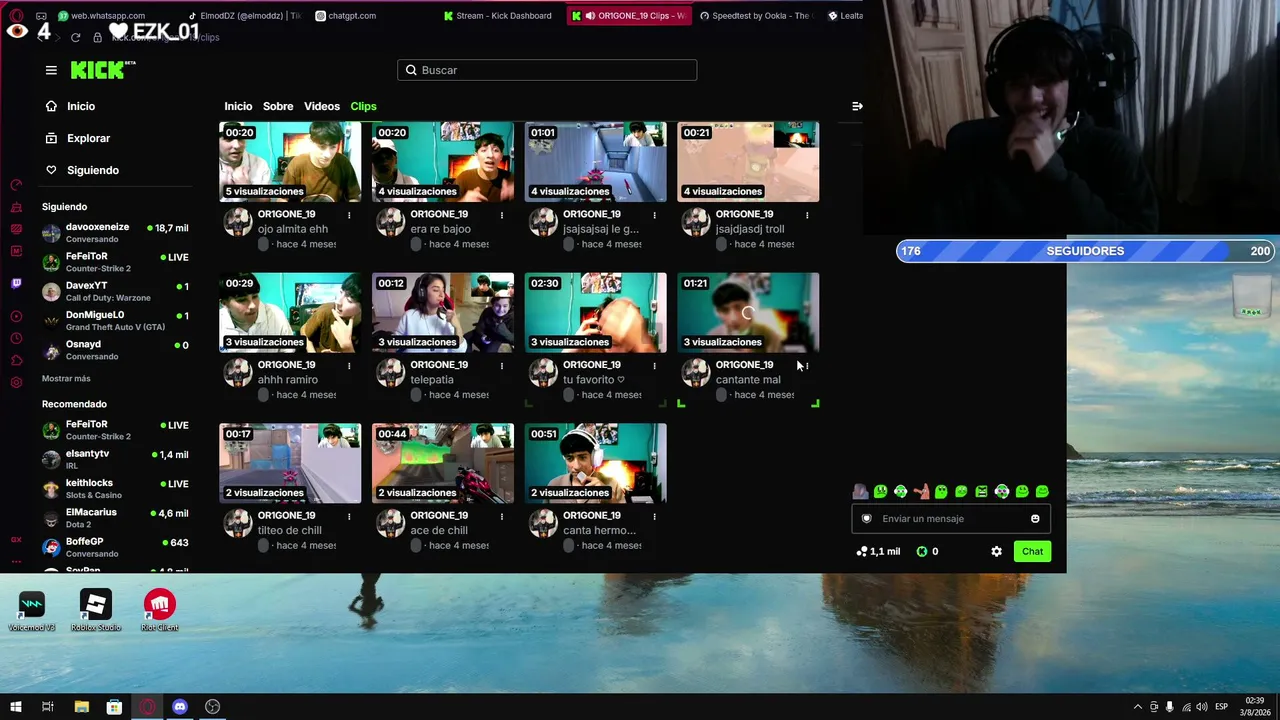Viewport: 1280px width, 720px height.
Task: Reload the page with browser refresh button
Action: pyautogui.click(x=75, y=37)
